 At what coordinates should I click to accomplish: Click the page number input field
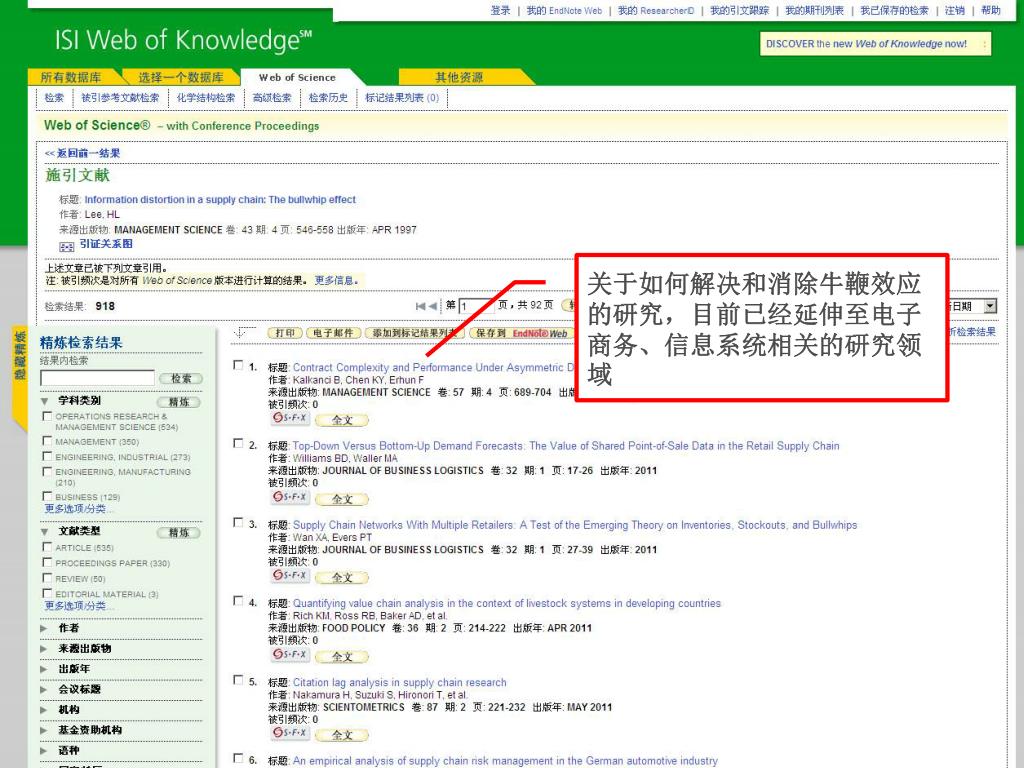coord(476,306)
